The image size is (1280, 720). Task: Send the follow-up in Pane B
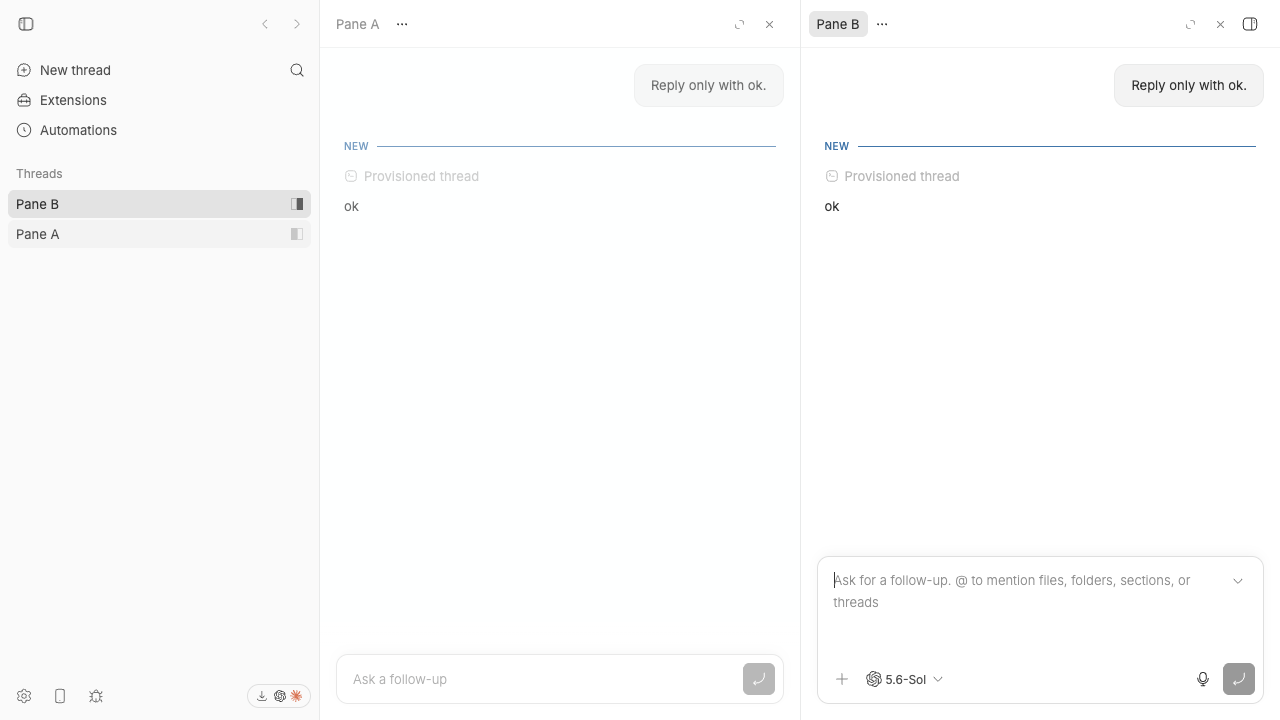[1239, 679]
